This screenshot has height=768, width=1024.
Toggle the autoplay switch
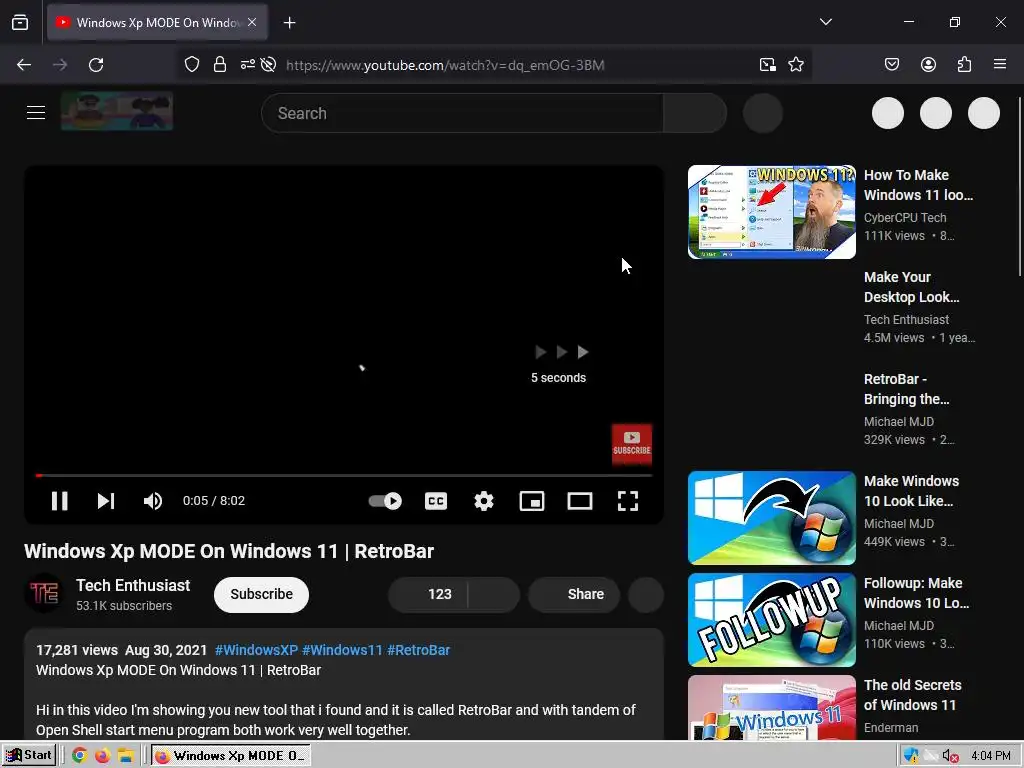click(385, 501)
